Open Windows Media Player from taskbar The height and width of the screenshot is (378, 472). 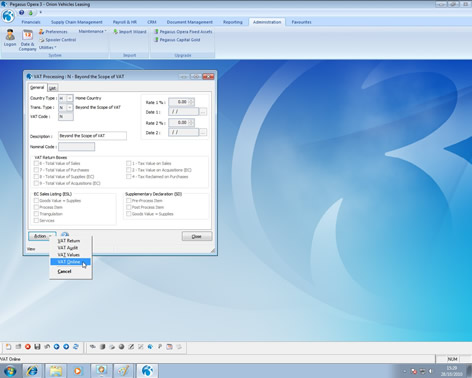coord(78,371)
